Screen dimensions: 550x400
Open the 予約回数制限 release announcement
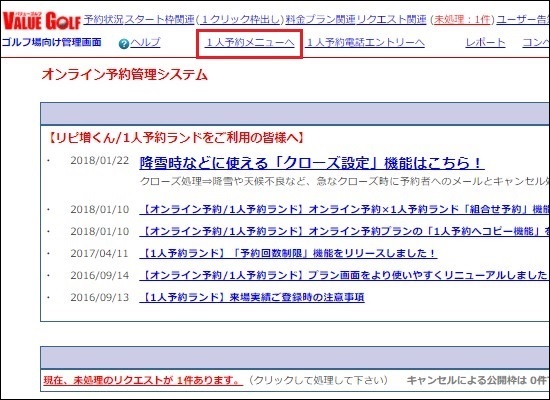(288, 253)
